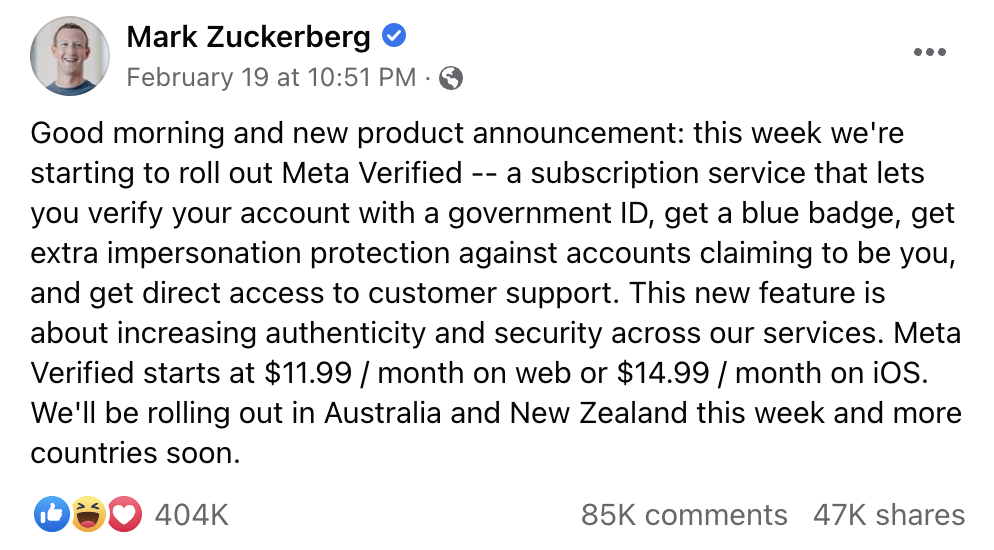Click the red Love heart reaction icon
Image resolution: width=994 pixels, height=550 pixels.
pos(122,514)
